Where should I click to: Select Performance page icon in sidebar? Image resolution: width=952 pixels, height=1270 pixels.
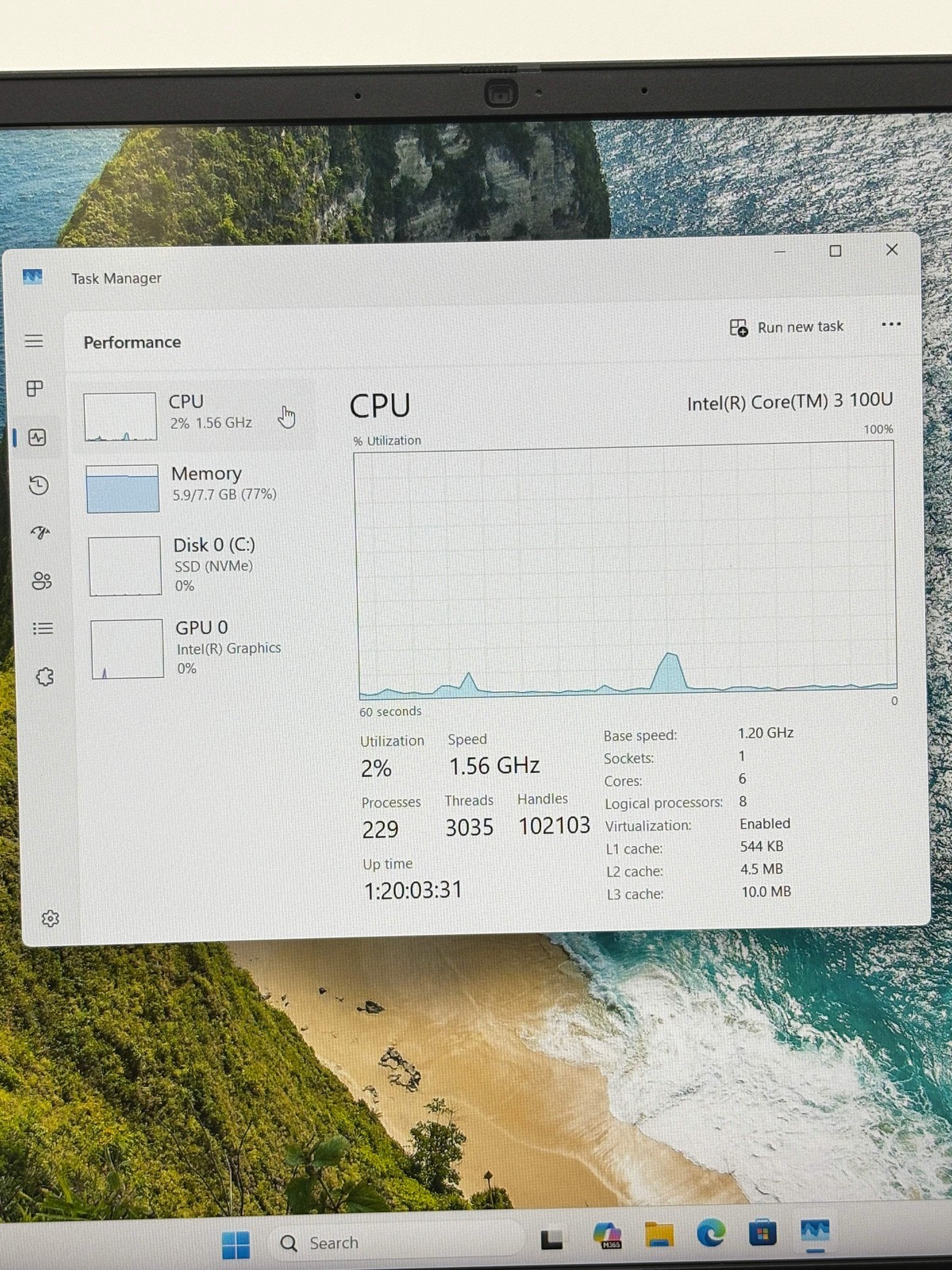(x=37, y=437)
